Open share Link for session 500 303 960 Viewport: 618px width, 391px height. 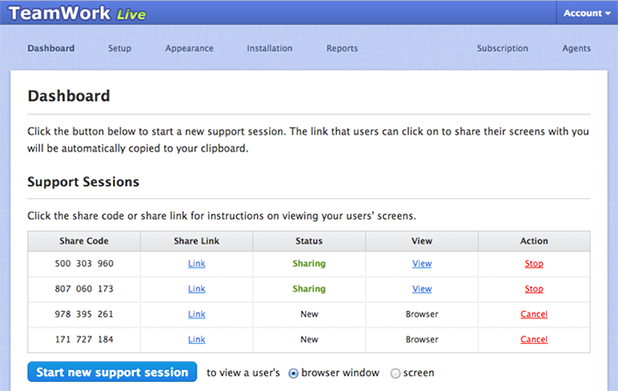197,264
